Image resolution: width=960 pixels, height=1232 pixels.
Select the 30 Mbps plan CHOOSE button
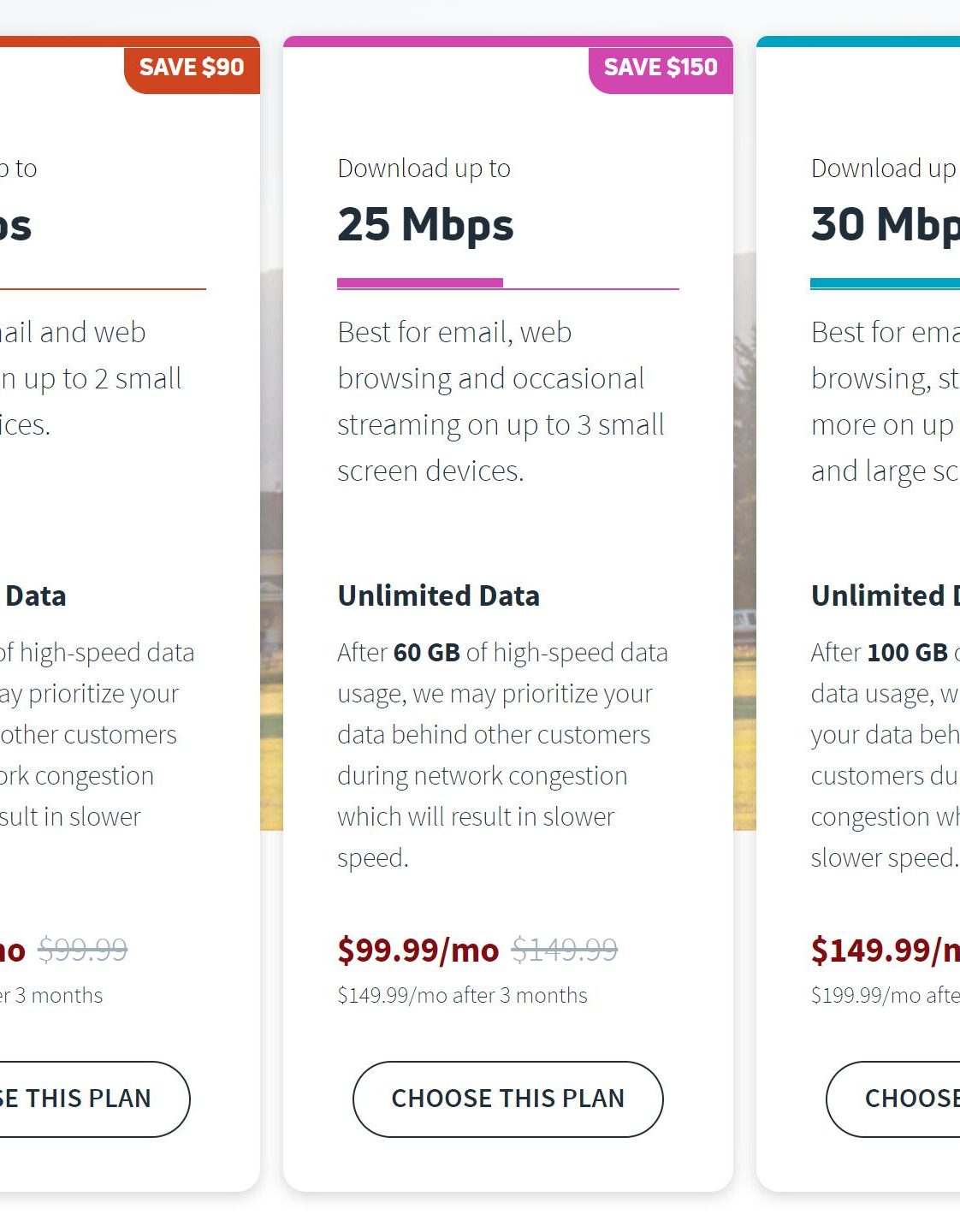pos(893,1099)
